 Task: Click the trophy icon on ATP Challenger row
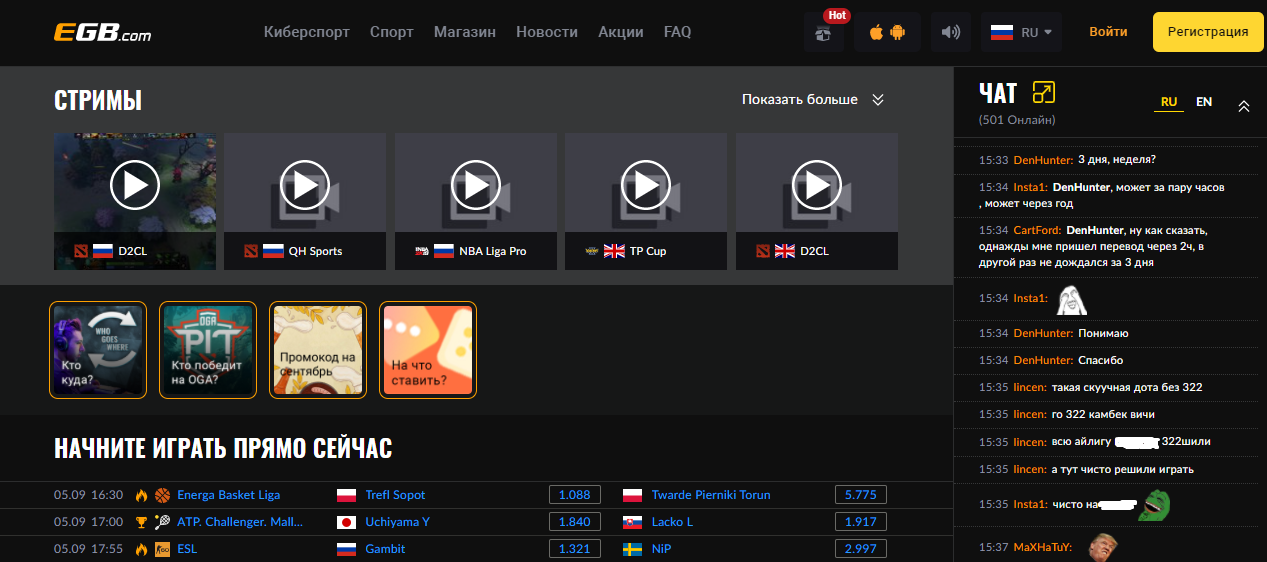tap(141, 522)
